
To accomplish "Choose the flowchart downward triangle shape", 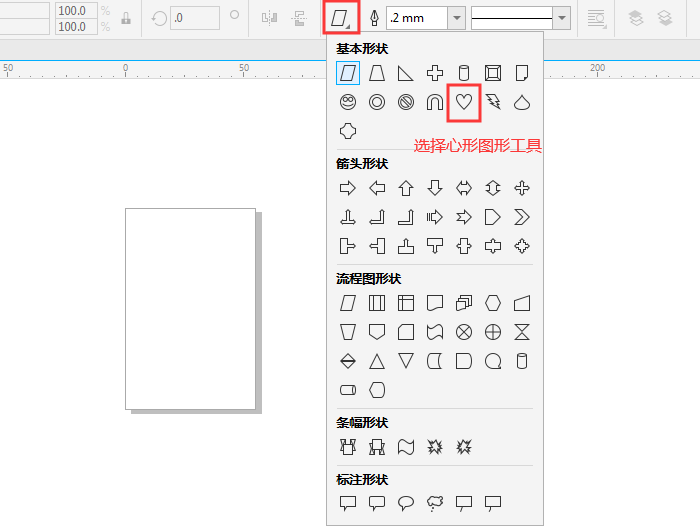I will pyautogui.click(x=406, y=361).
